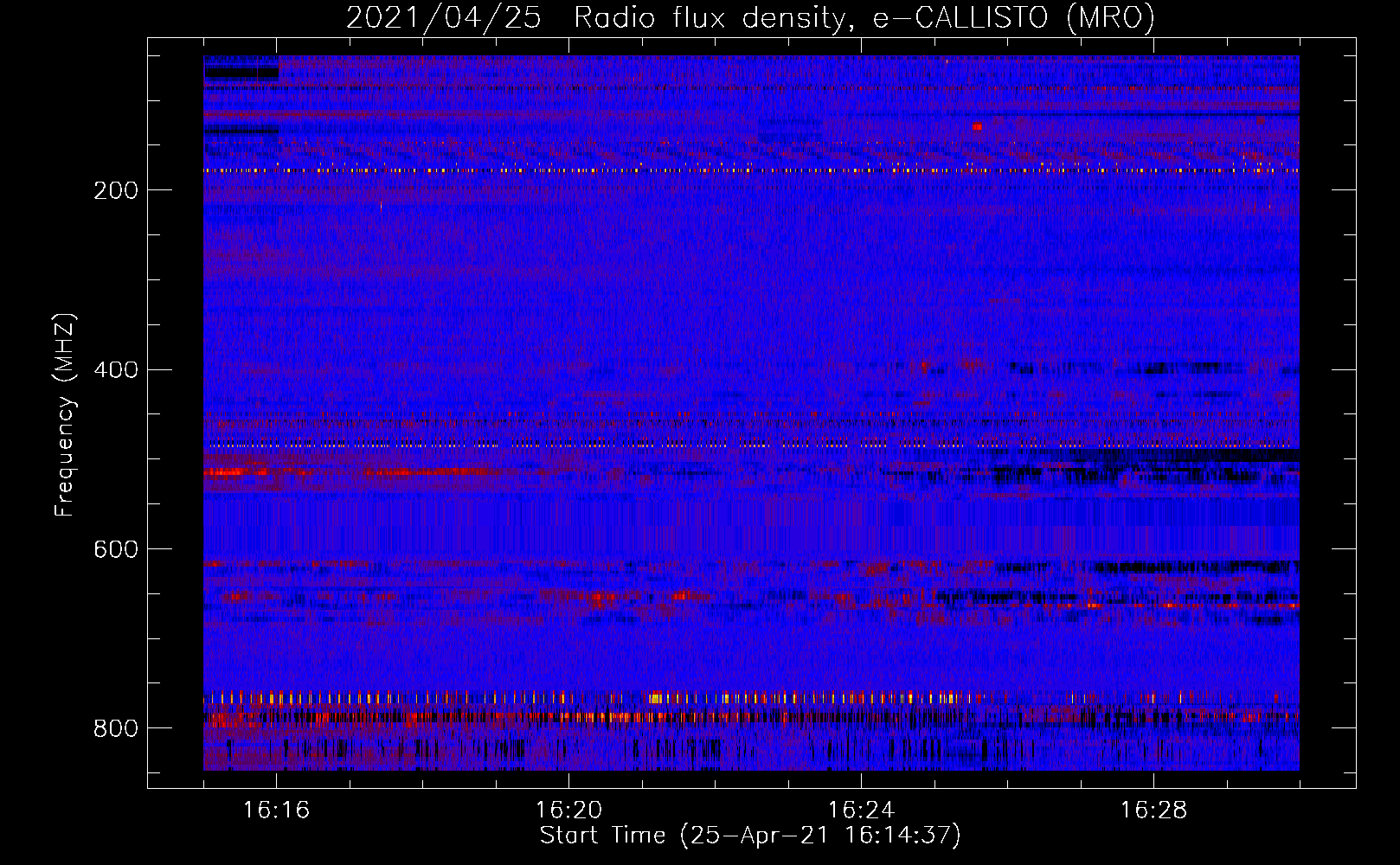Click the 16:28 time tick label

point(1153,811)
